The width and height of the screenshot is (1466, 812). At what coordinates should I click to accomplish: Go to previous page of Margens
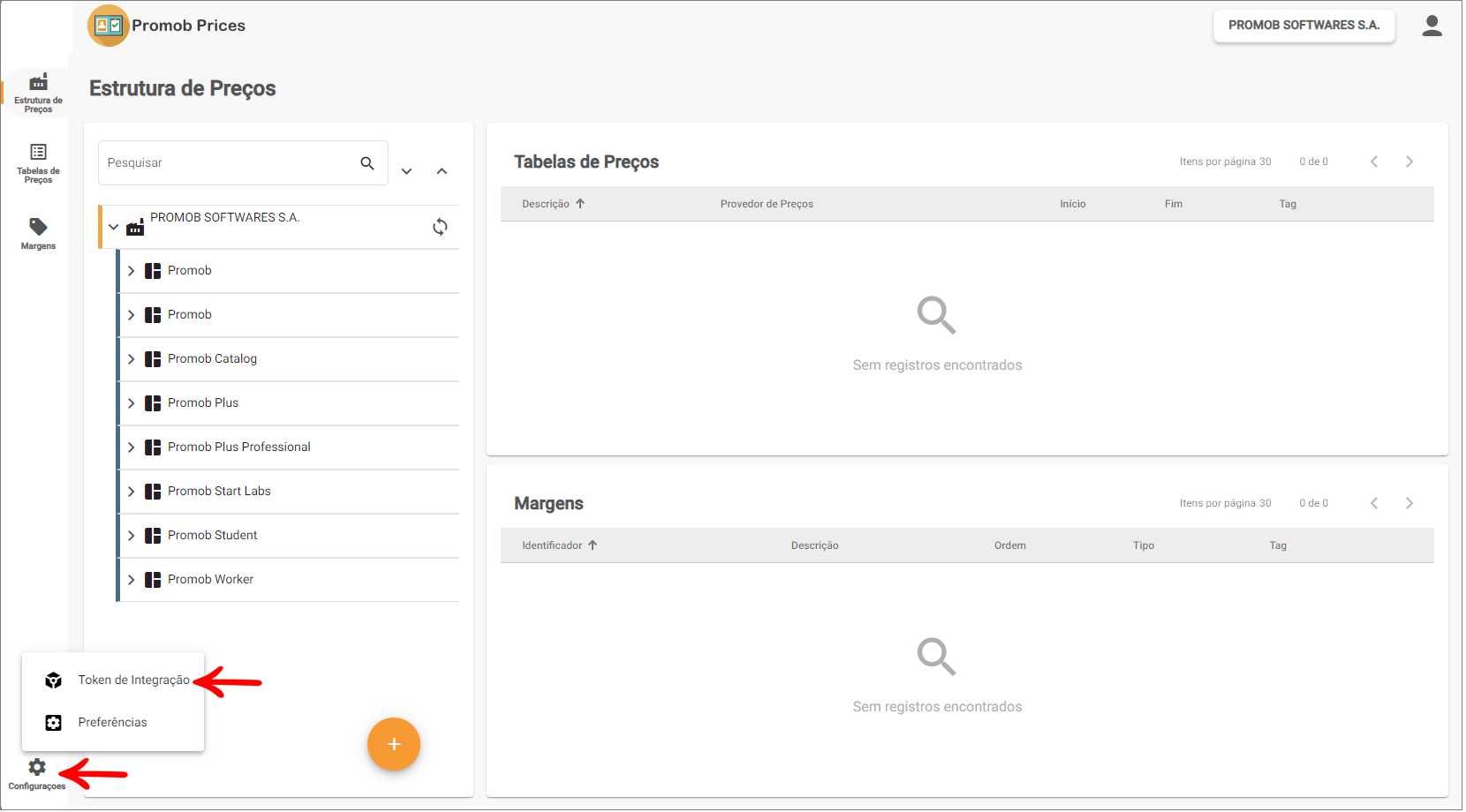tap(1374, 503)
